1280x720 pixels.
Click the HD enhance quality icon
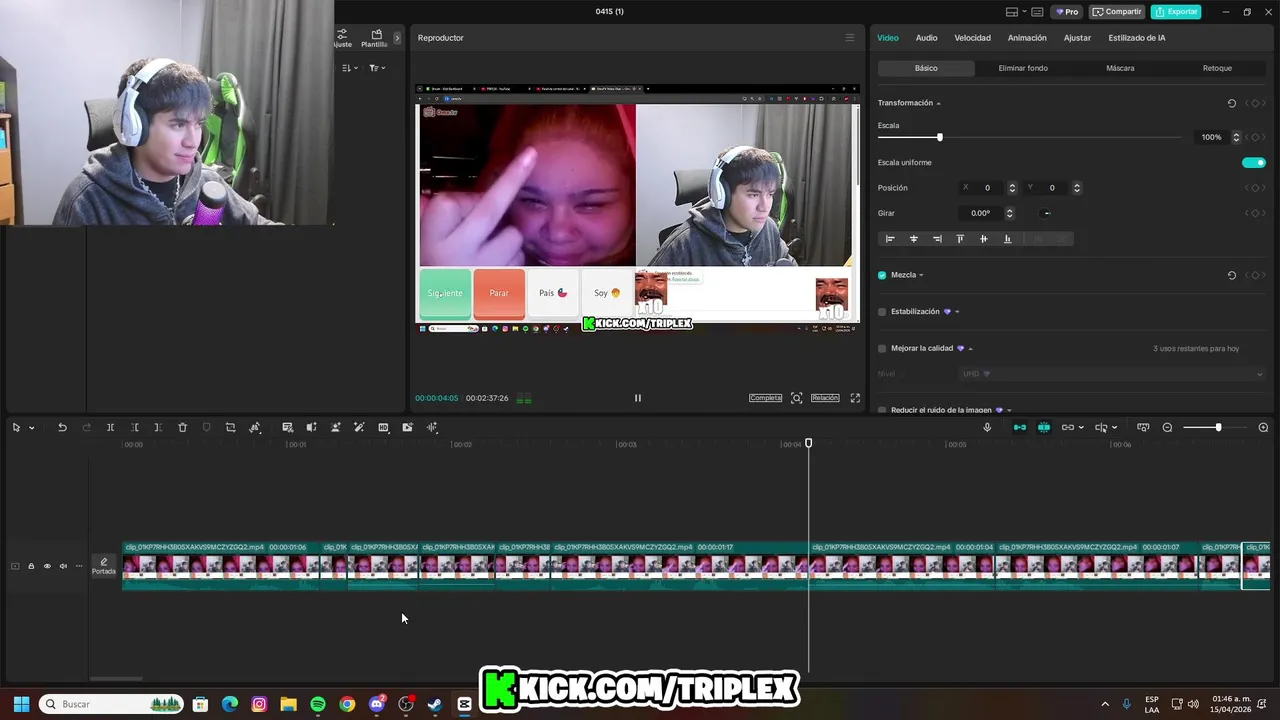383,427
